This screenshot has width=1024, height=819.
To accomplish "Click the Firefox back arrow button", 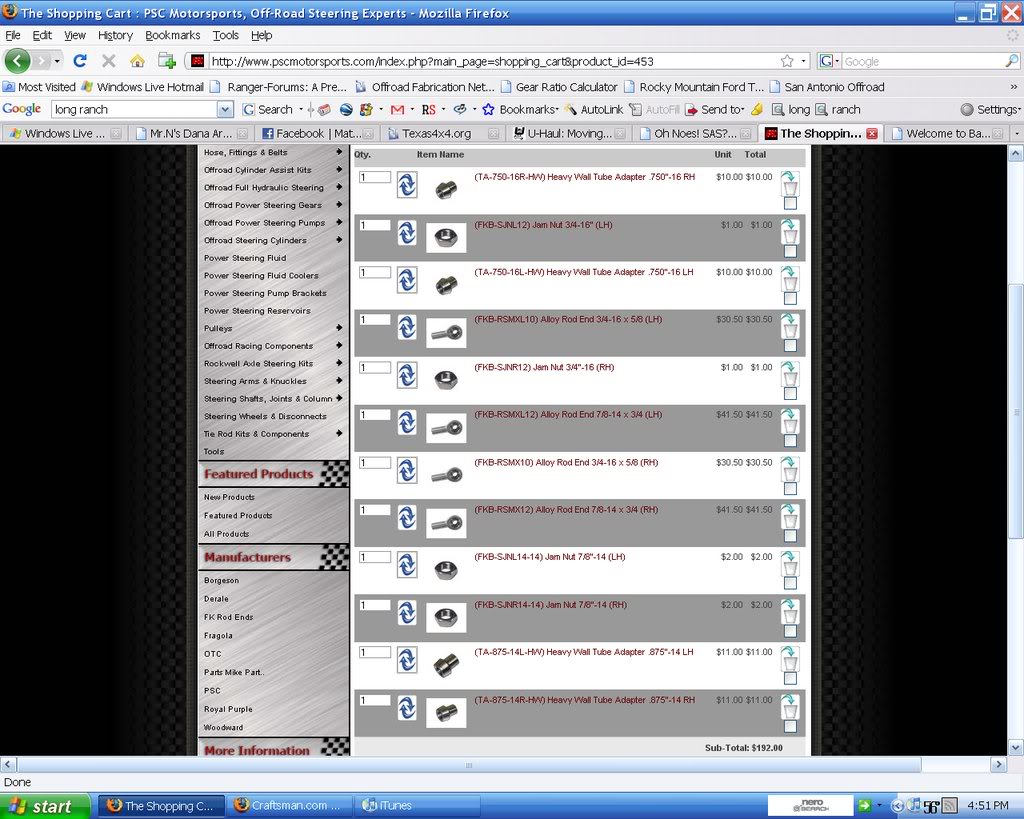I will click(x=18, y=61).
